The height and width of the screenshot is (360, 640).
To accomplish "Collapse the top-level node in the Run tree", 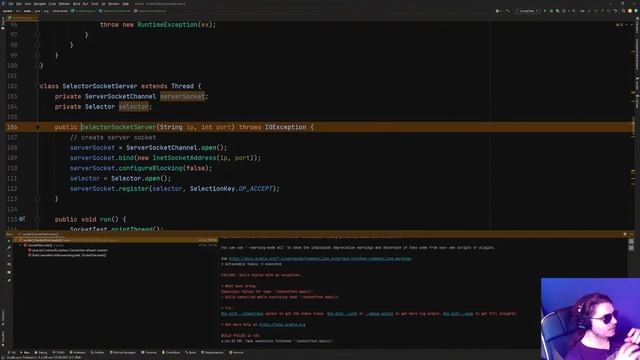I will click(x=16, y=240).
